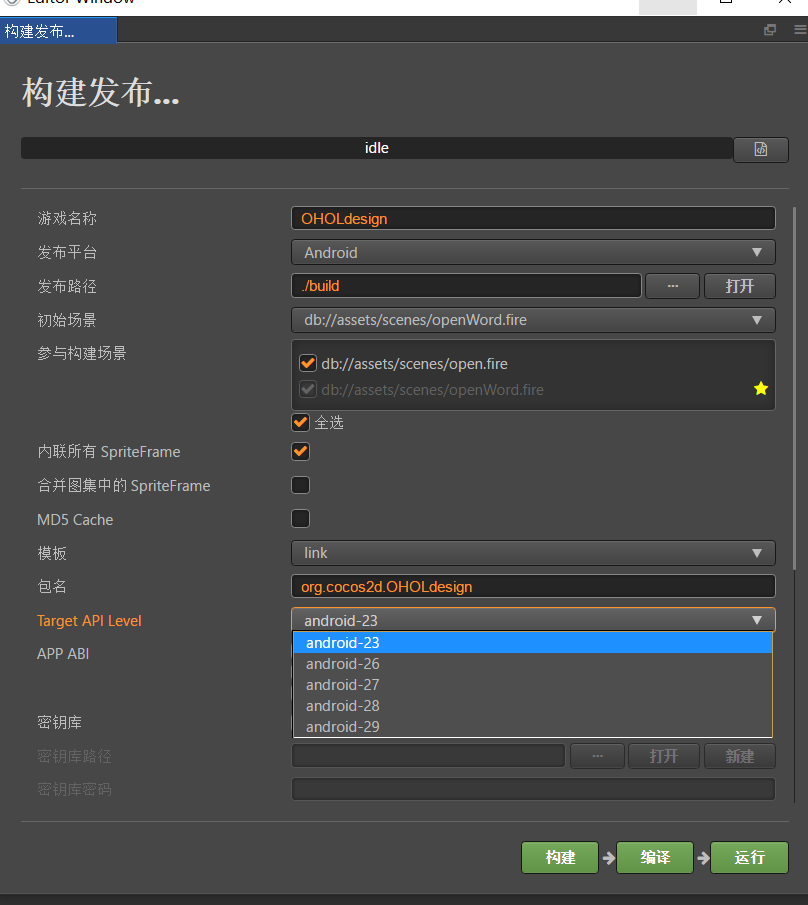The height and width of the screenshot is (905, 808).
Task: Select android-23 in the dropdown list
Action: (x=533, y=642)
